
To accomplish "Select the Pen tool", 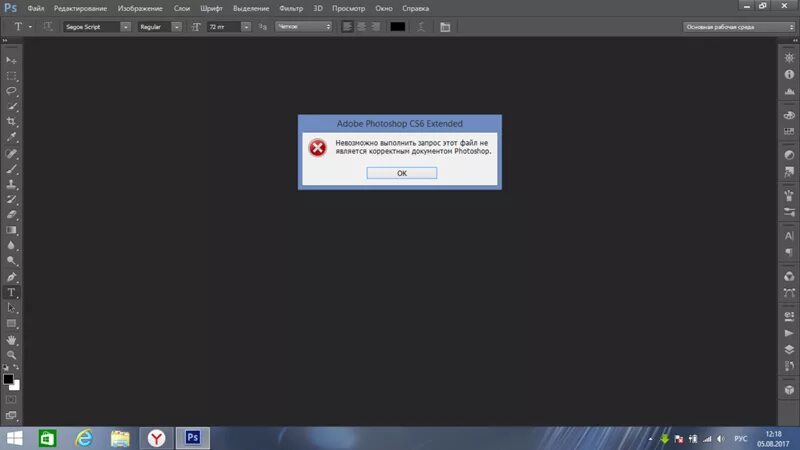I will [x=11, y=277].
